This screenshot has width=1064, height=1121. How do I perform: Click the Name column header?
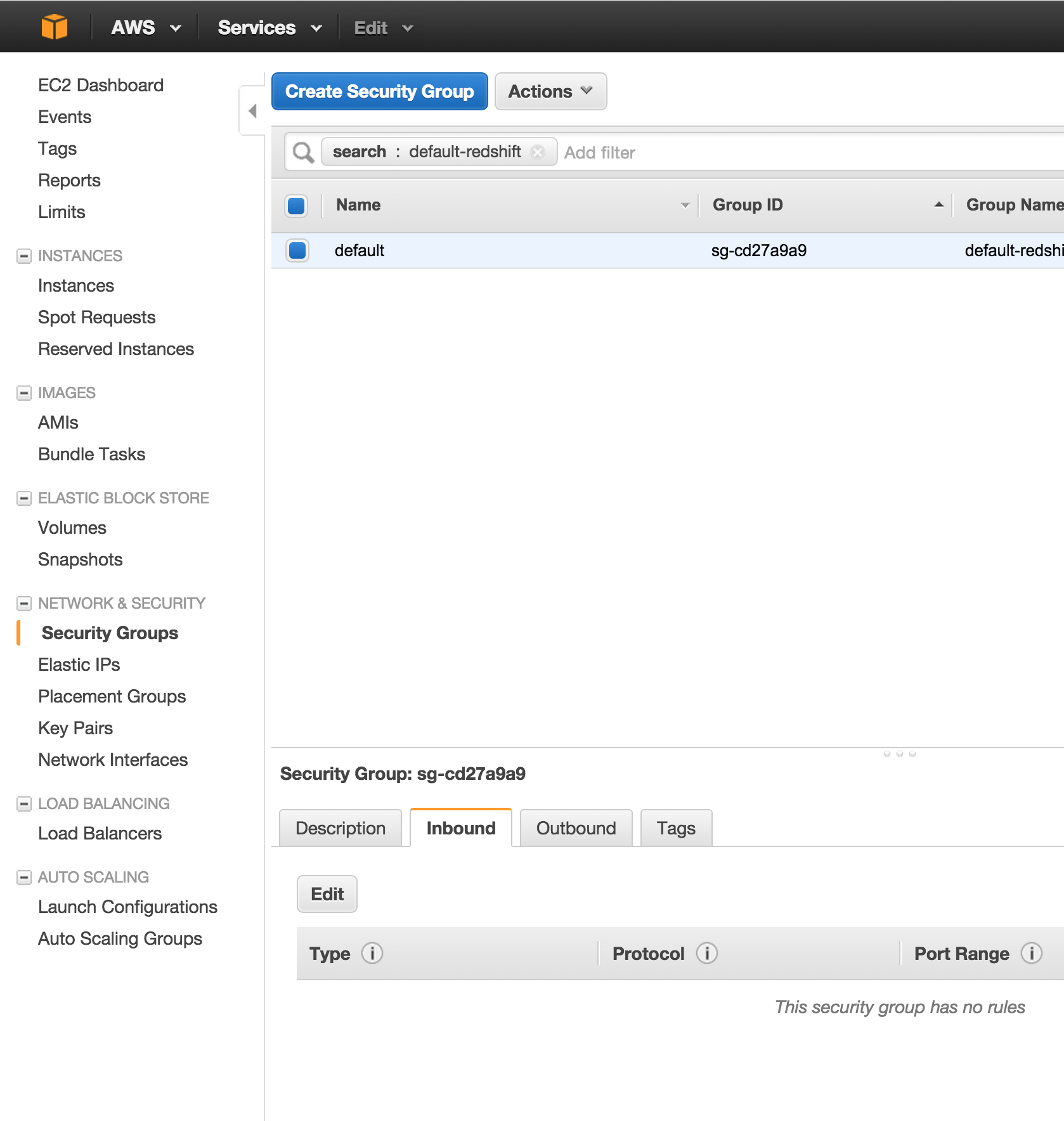coord(358,205)
